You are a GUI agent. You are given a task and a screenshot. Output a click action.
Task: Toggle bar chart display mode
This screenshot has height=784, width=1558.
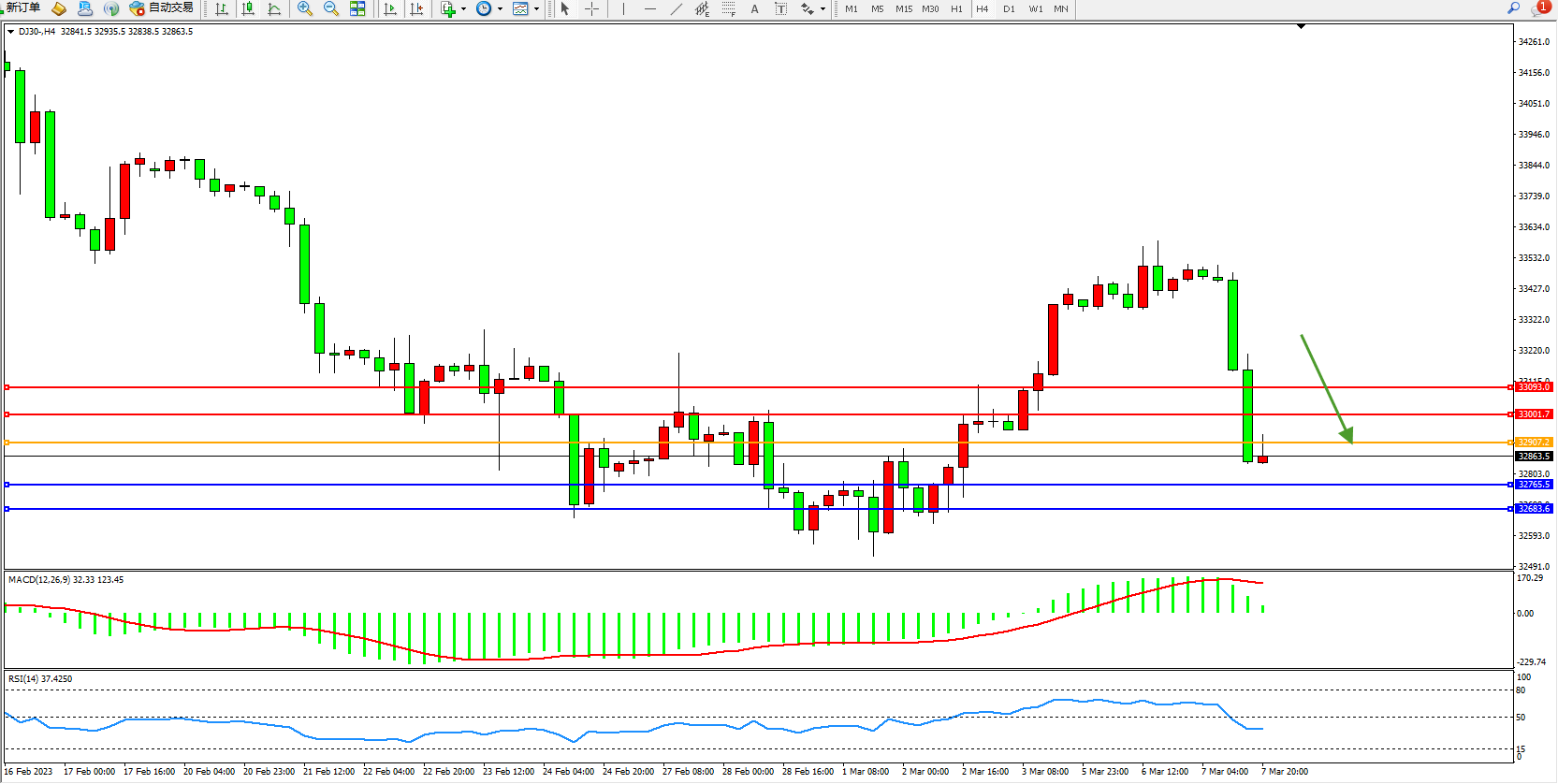click(222, 8)
